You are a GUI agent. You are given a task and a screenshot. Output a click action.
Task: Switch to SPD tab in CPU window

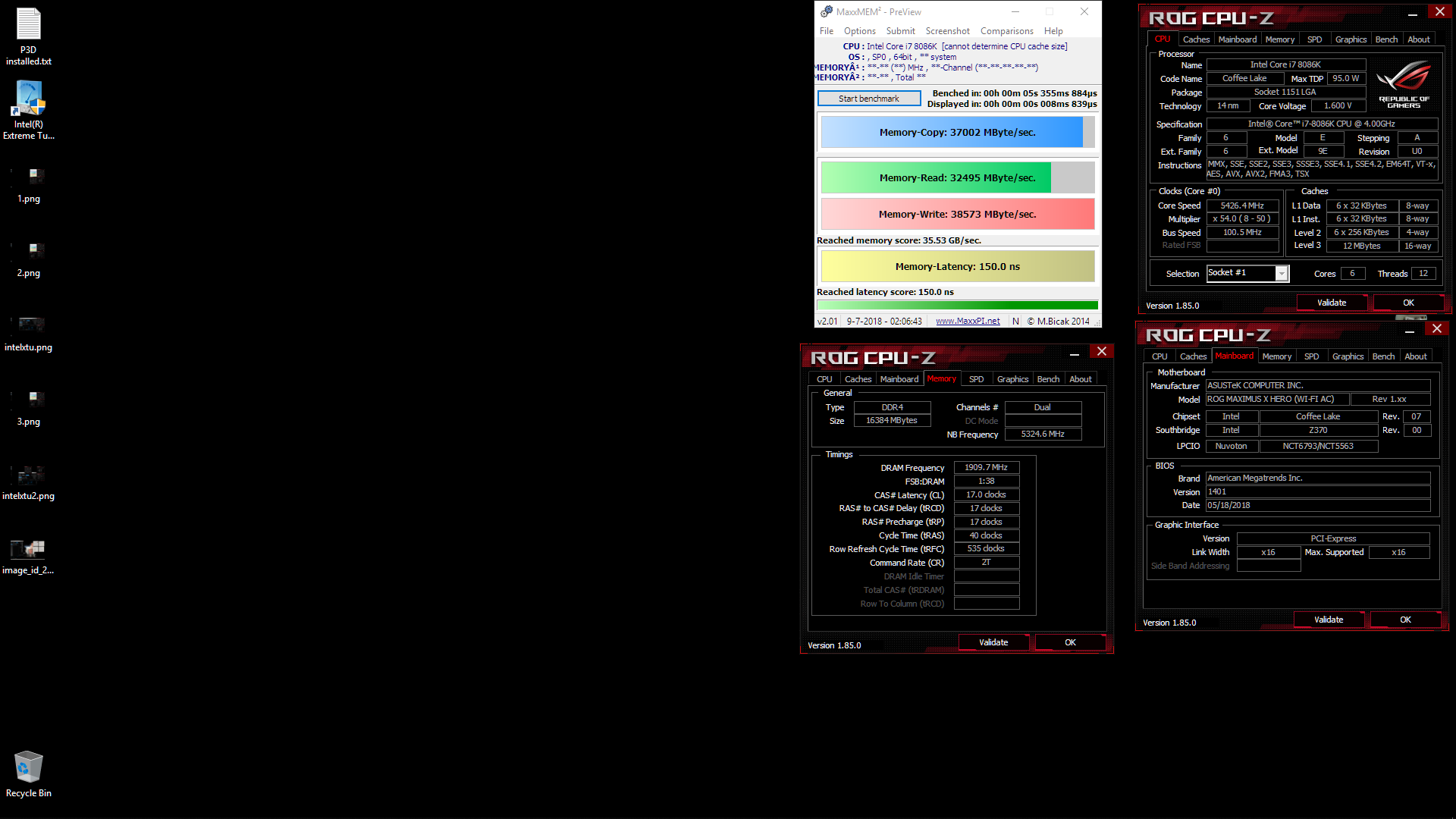pos(1315,39)
